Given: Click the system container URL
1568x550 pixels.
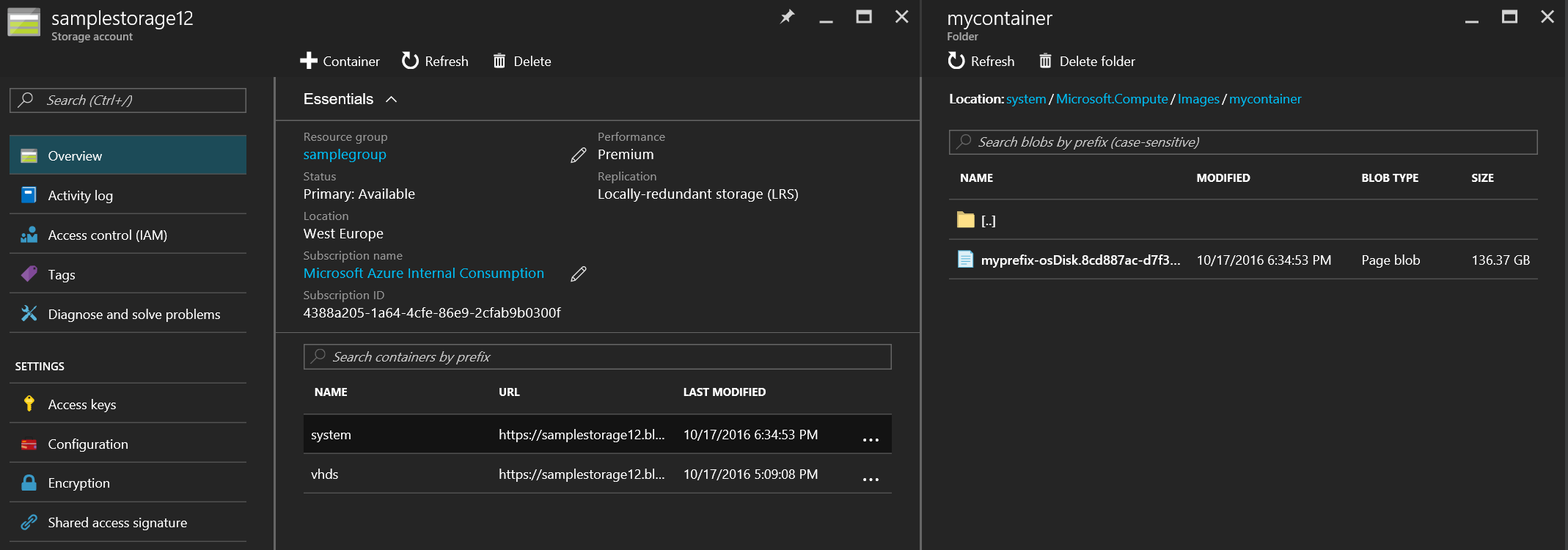Looking at the screenshot, I should click(582, 435).
